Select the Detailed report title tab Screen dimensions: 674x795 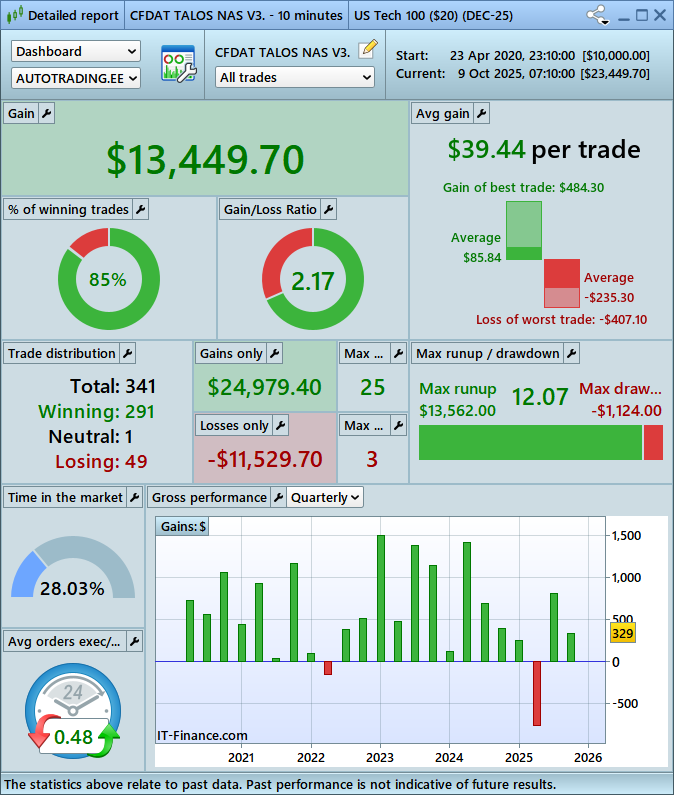[x=62, y=16]
